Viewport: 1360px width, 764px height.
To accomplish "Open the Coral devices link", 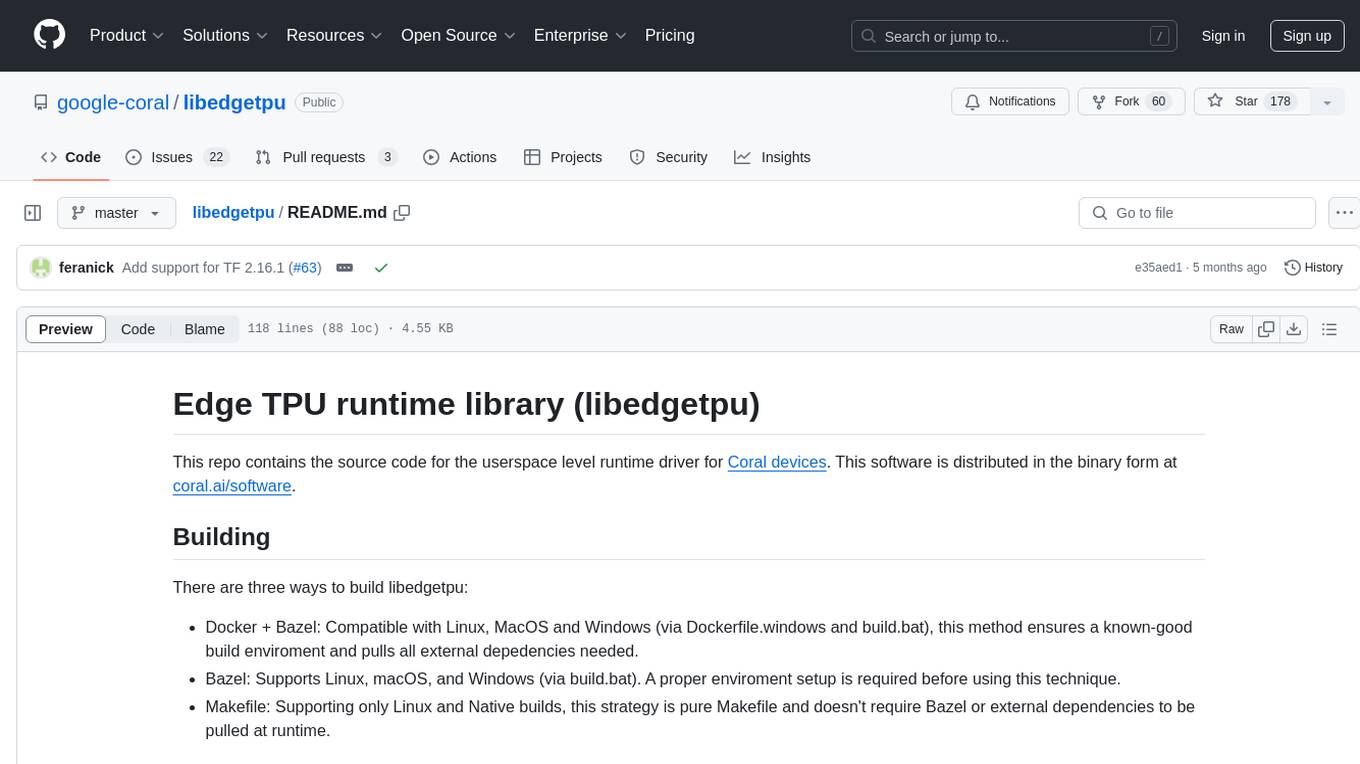I will (x=777, y=462).
